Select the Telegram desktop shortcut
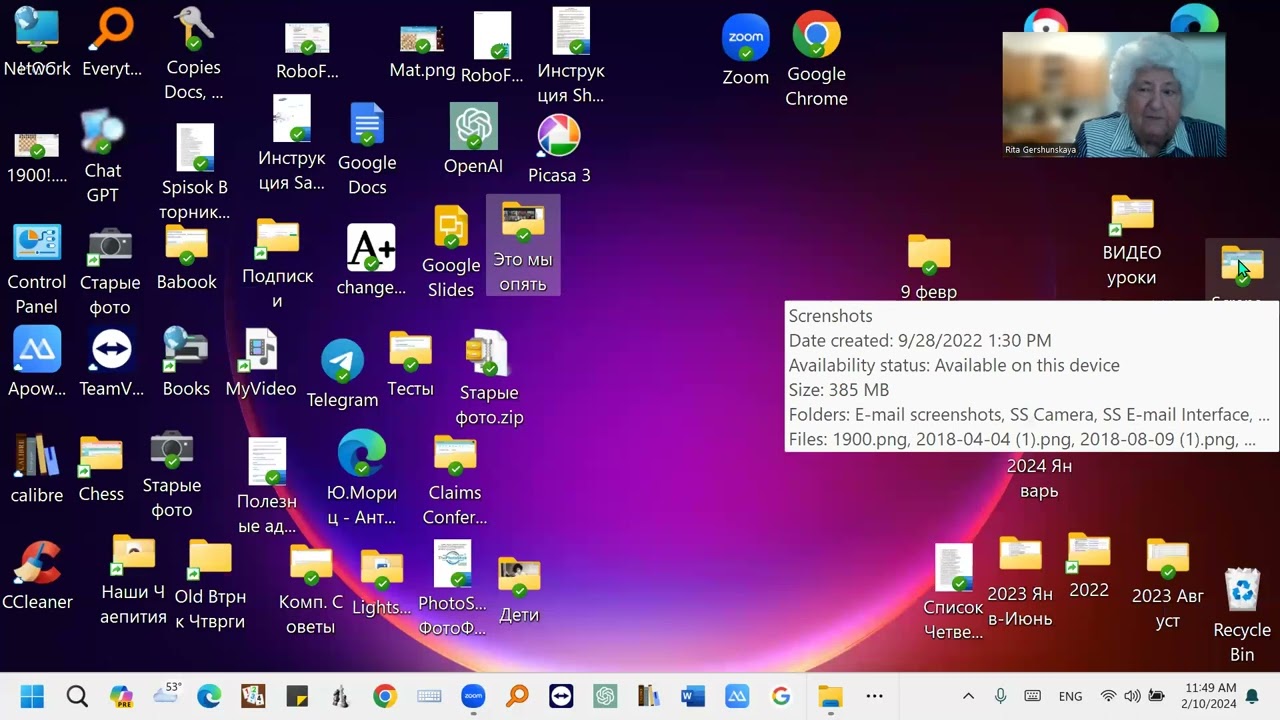Screen dimensions: 1280x720 [342, 374]
